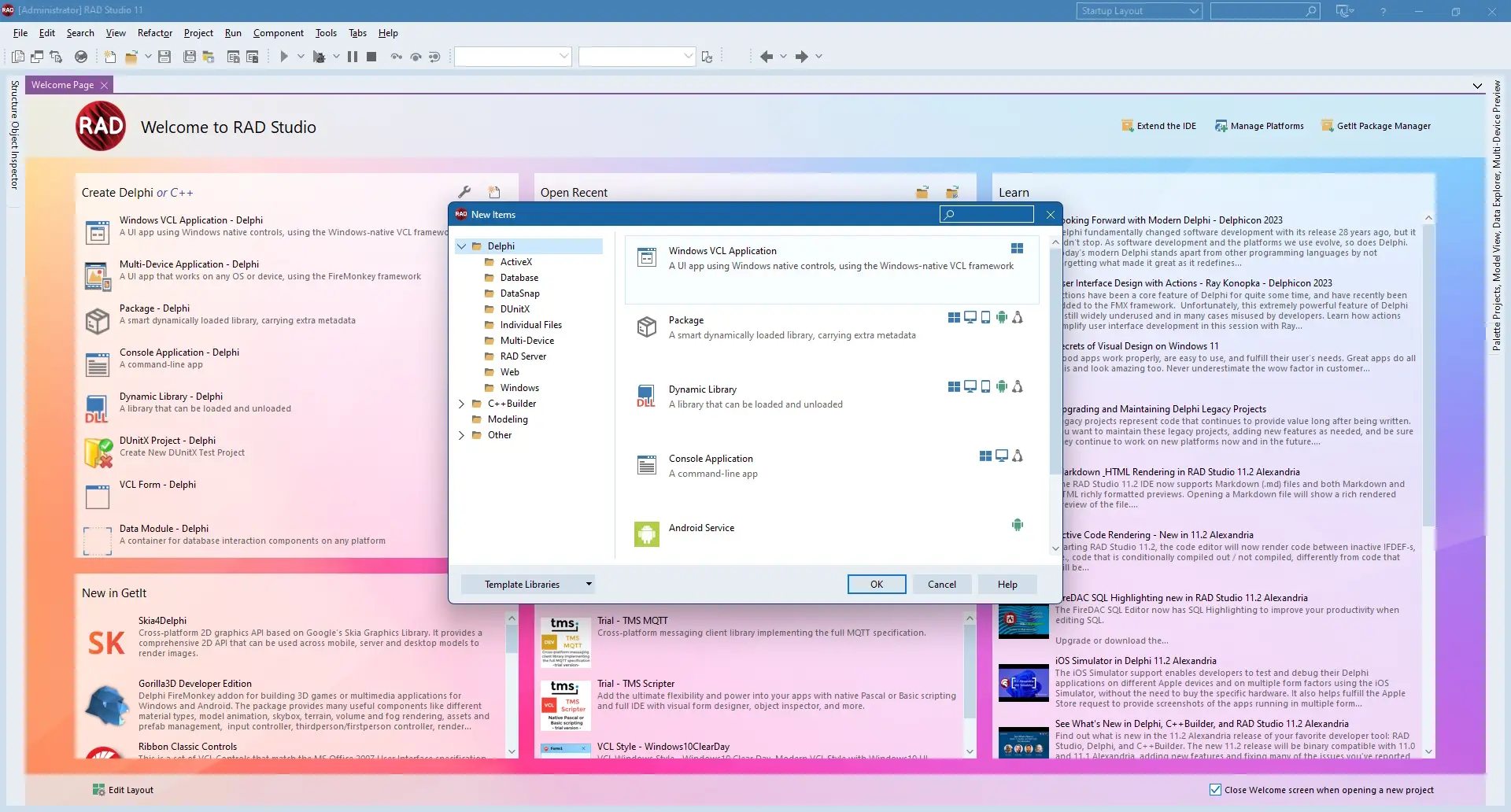Click the iOS Simulator article thumbnail
This screenshot has width=1511, height=812.
coord(1023,684)
